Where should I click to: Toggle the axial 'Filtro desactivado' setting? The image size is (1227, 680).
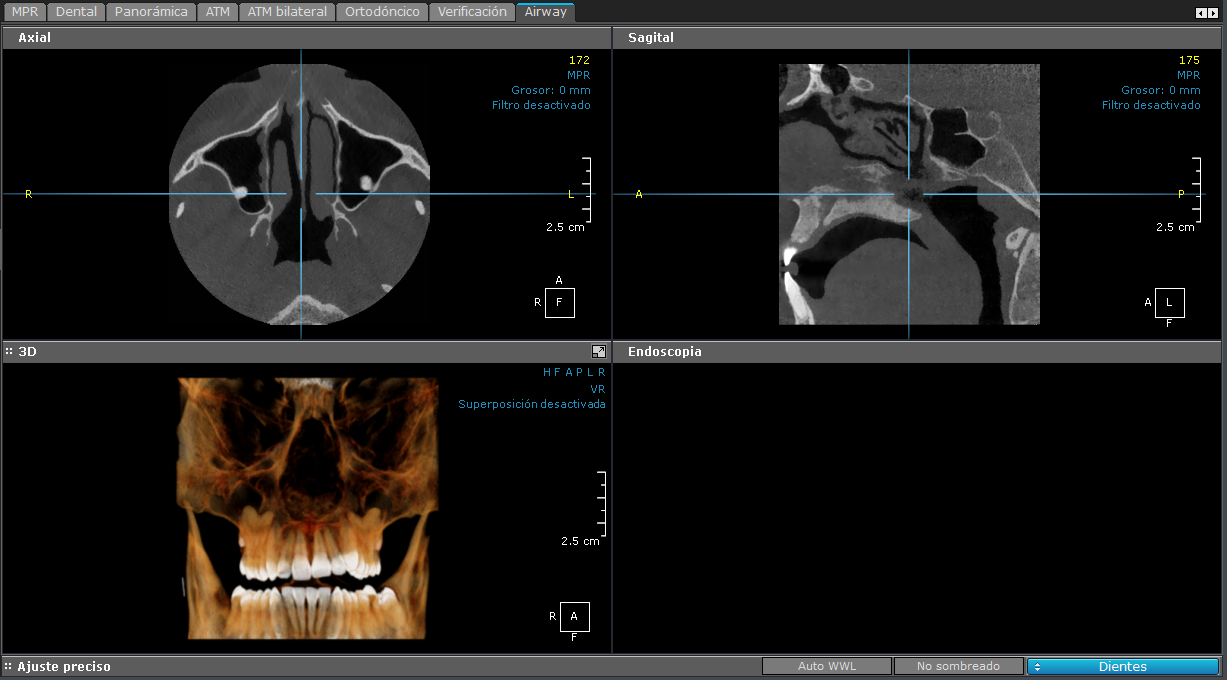coord(541,105)
